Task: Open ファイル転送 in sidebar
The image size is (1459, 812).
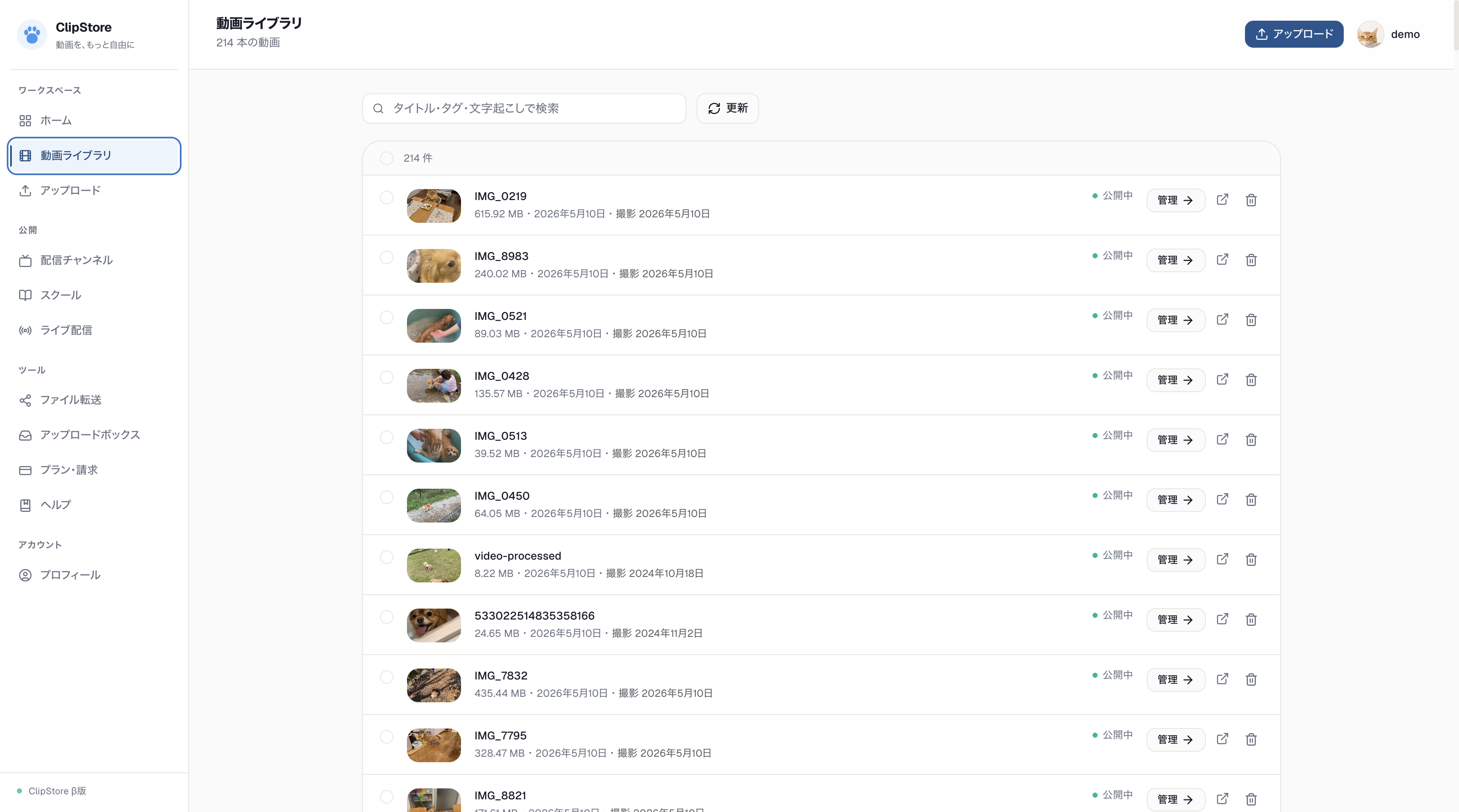Action: (x=94, y=401)
